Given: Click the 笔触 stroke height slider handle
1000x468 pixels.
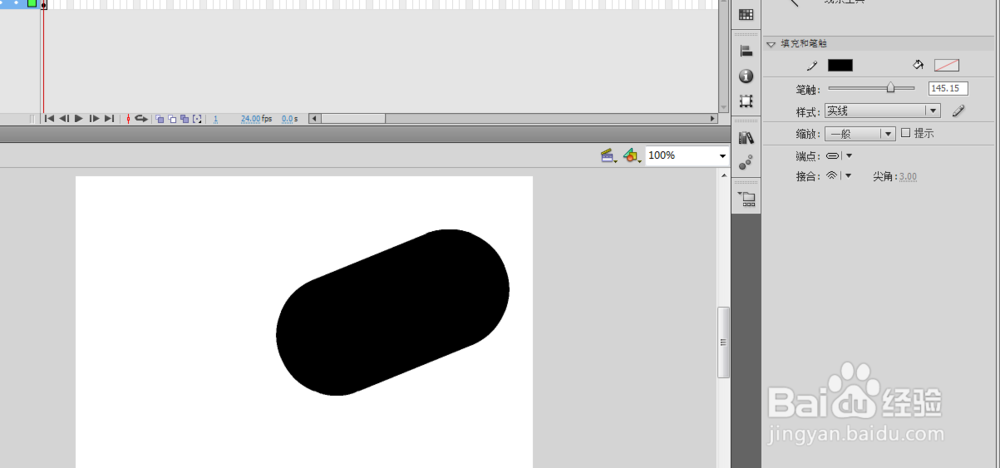Looking at the screenshot, I should (890, 89).
